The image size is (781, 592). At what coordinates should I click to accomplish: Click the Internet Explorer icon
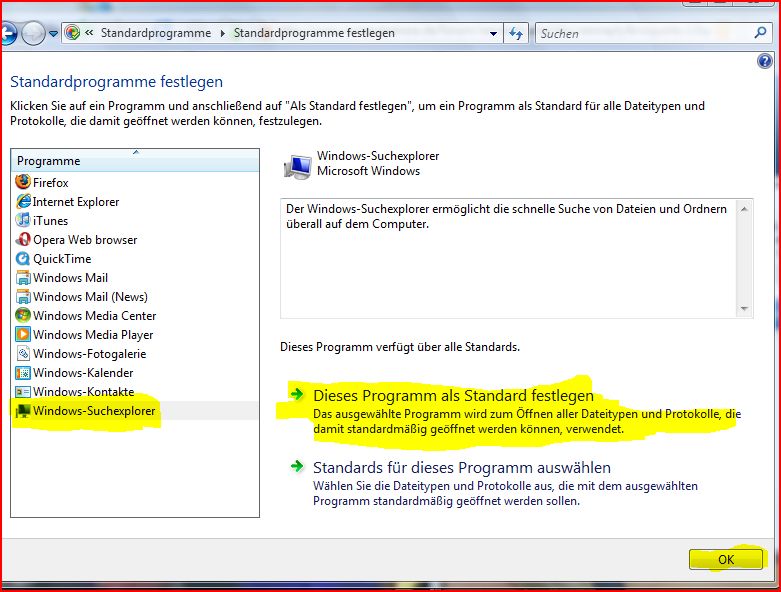click(23, 201)
